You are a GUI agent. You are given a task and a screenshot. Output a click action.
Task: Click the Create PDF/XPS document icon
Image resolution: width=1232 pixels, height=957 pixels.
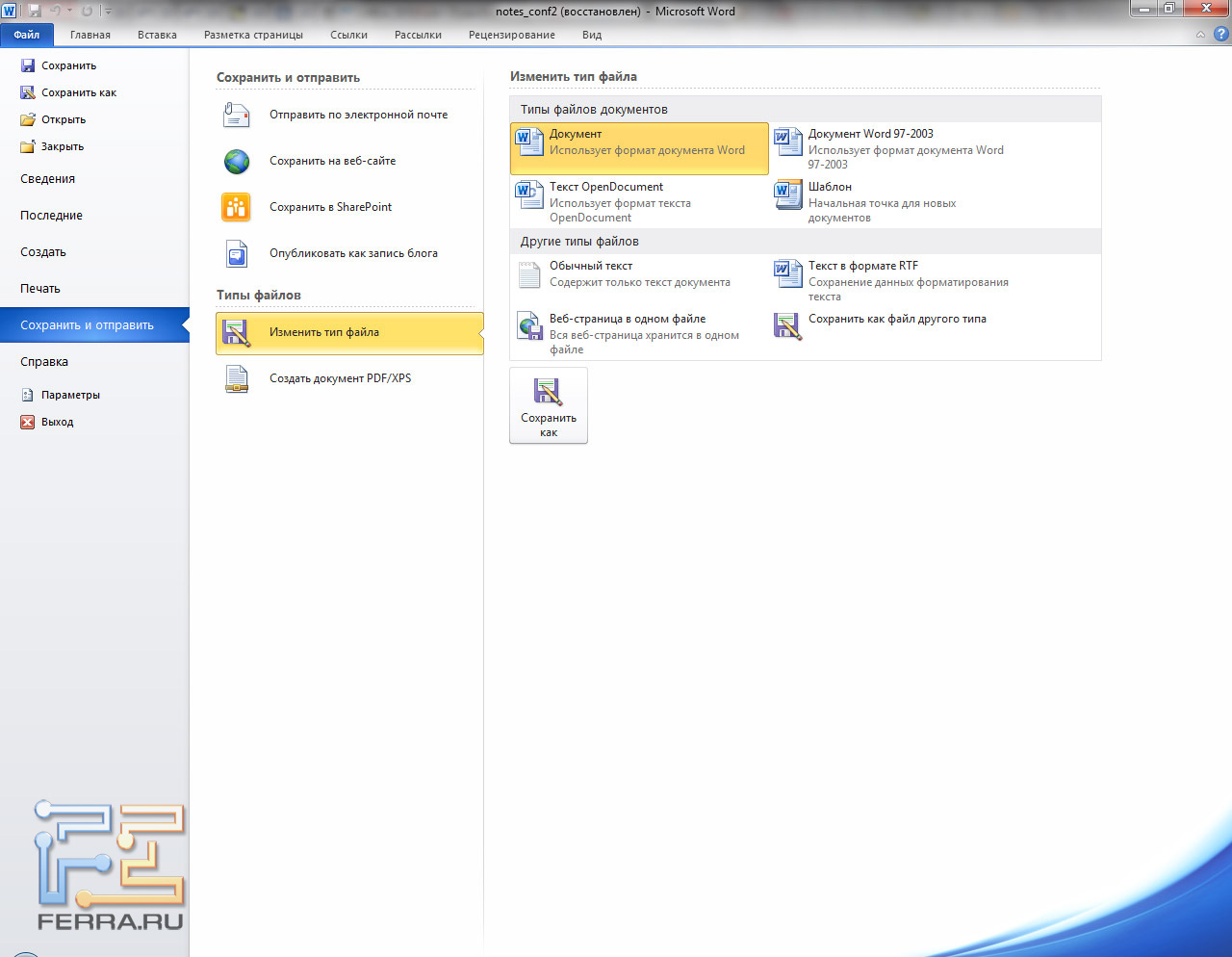tap(237, 379)
